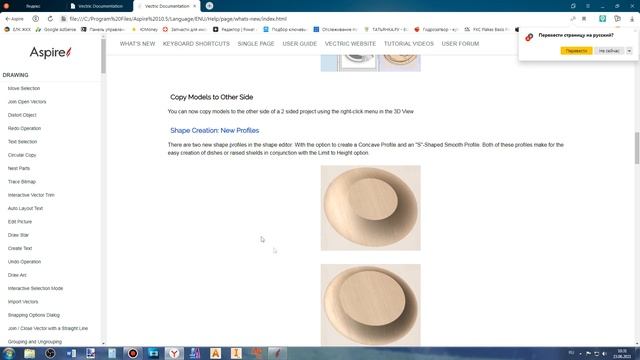Open the TUTORIAL VIDEOS menu item
Viewport: 640px width, 360px height.
coord(409,44)
